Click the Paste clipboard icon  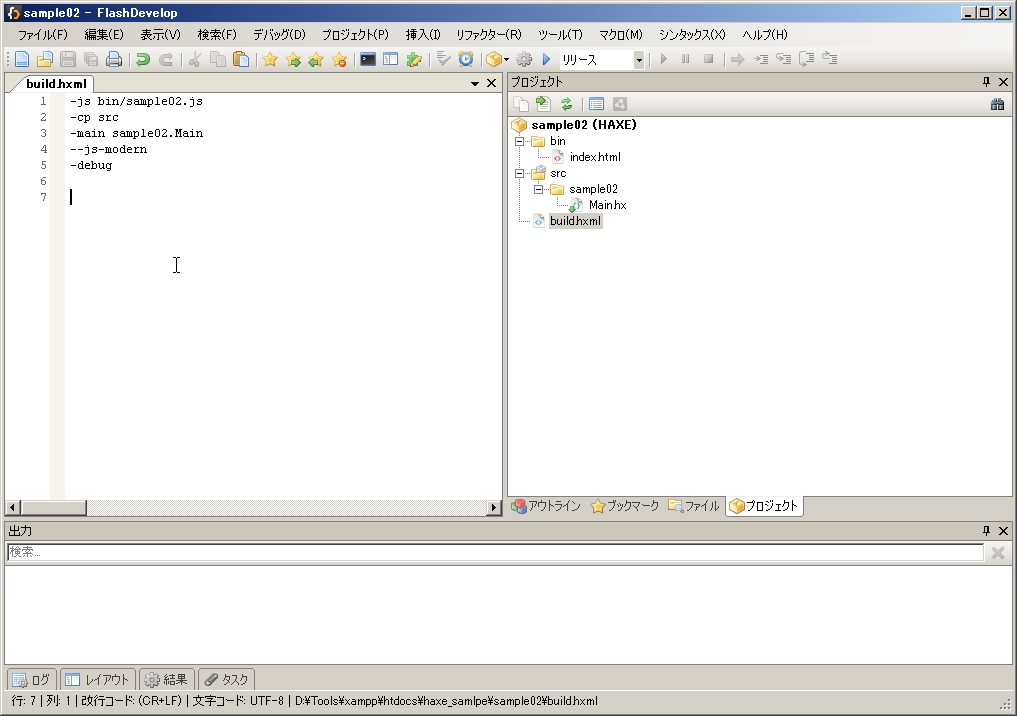tap(241, 60)
